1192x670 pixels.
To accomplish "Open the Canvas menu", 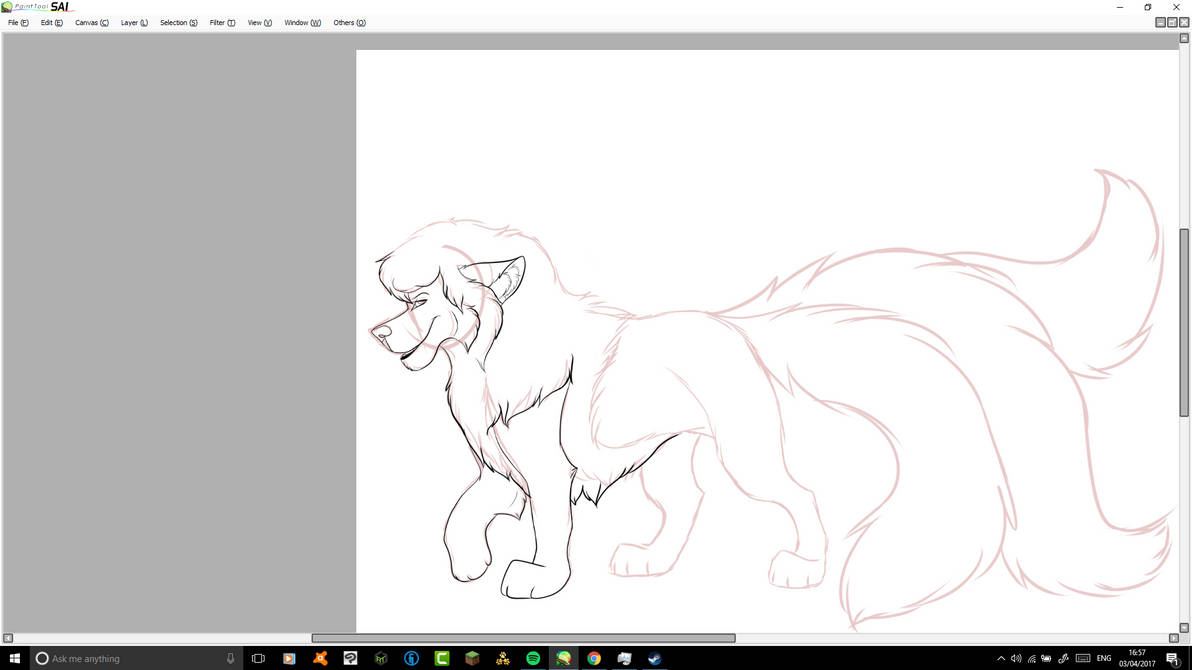I will point(91,23).
